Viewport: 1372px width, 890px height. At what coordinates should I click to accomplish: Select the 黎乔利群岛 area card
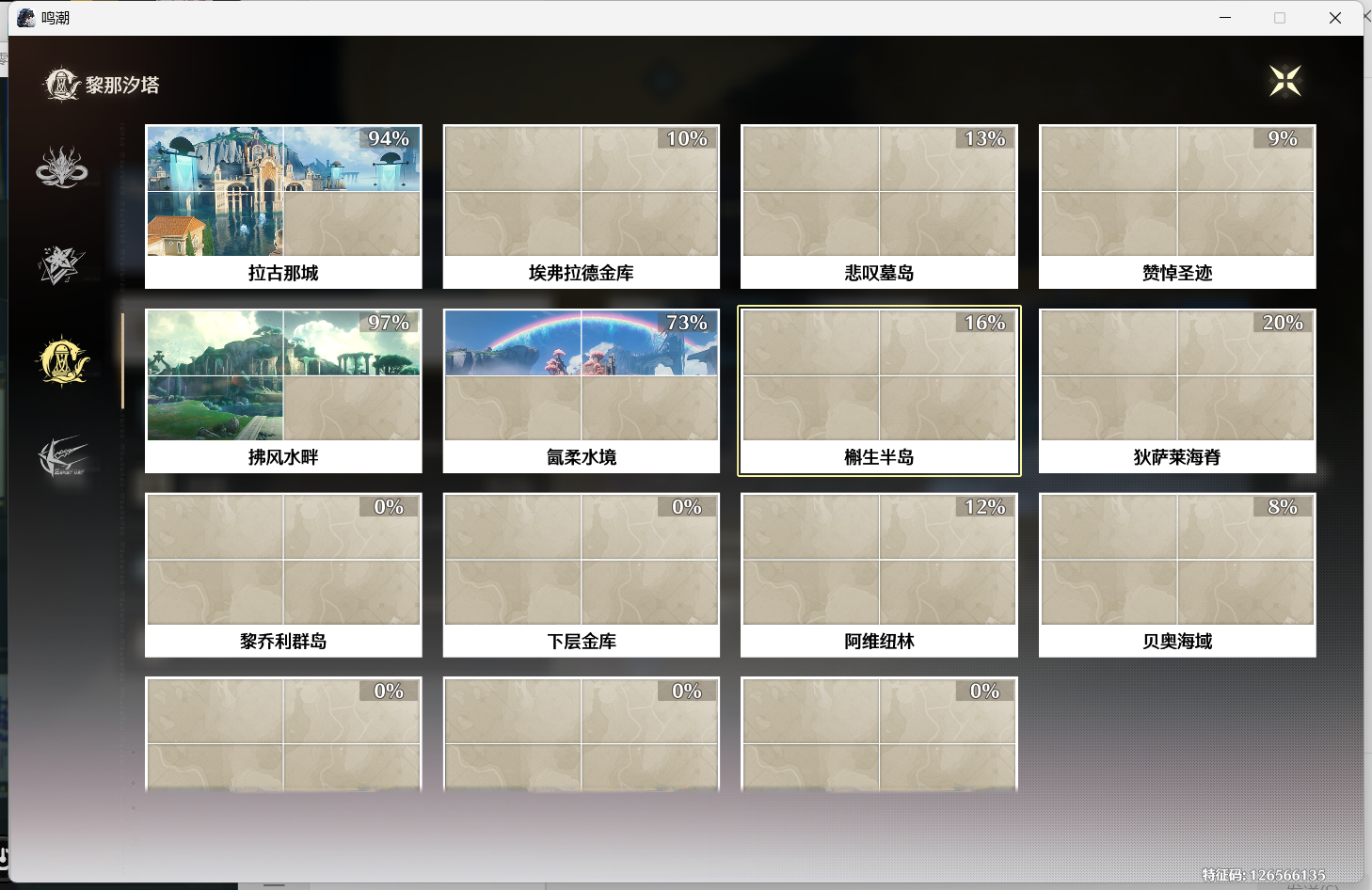[283, 575]
